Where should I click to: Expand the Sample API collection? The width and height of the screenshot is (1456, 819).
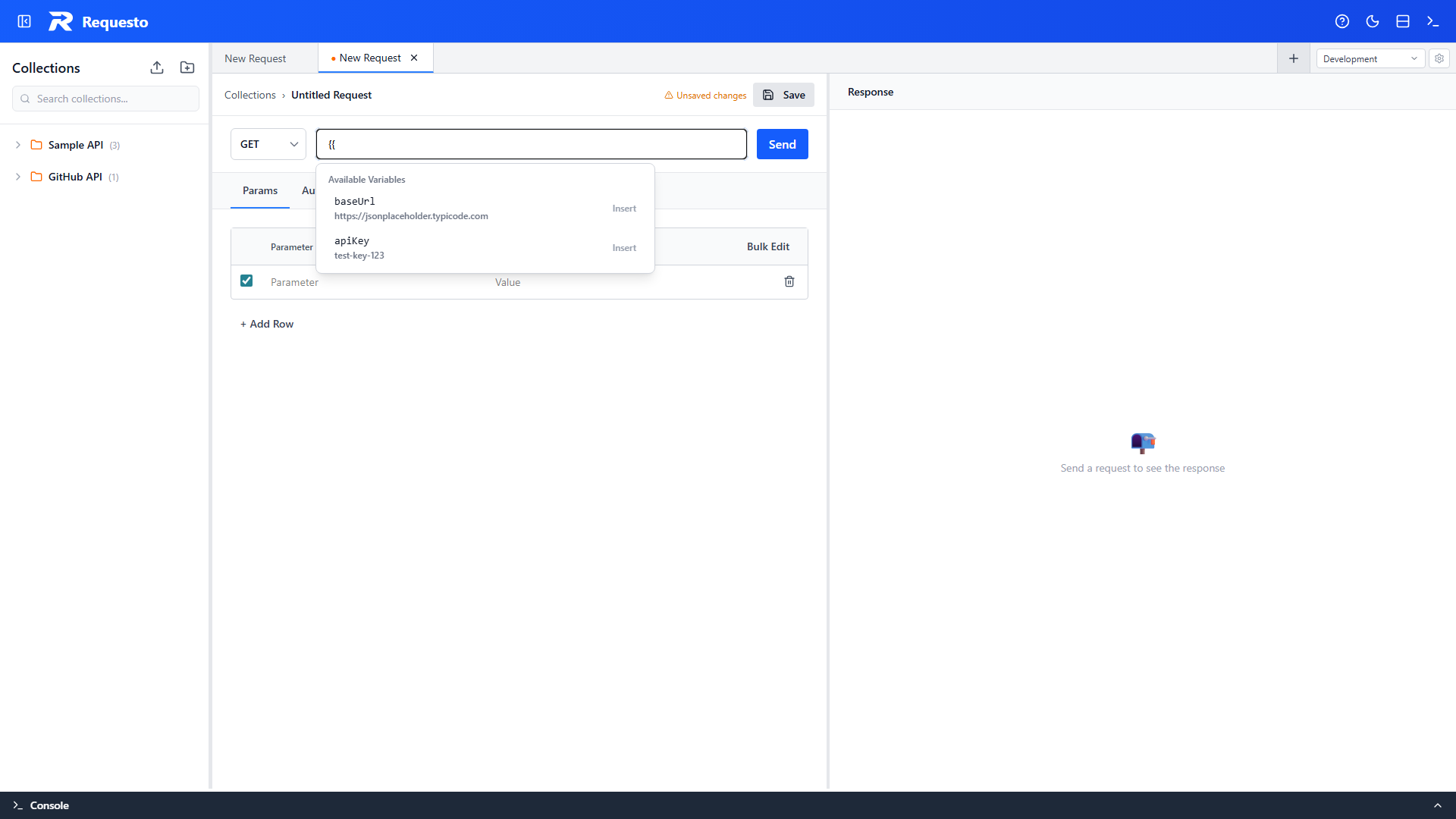click(17, 145)
